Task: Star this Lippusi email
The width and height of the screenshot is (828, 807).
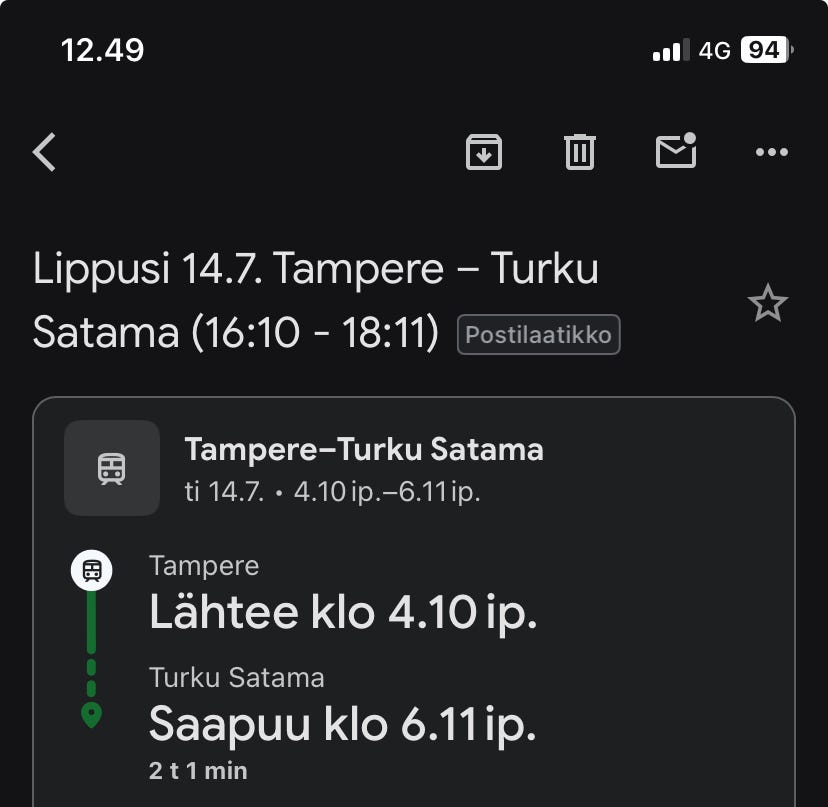Action: coord(768,303)
